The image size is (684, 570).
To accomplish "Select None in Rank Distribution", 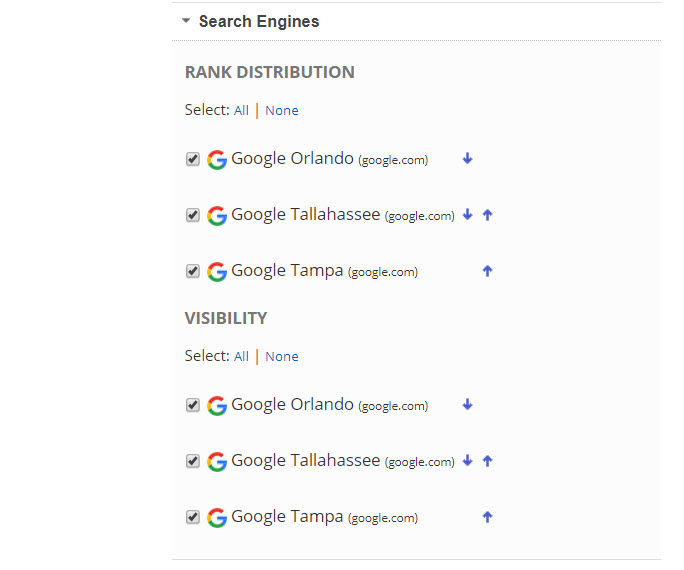I will point(282,111).
